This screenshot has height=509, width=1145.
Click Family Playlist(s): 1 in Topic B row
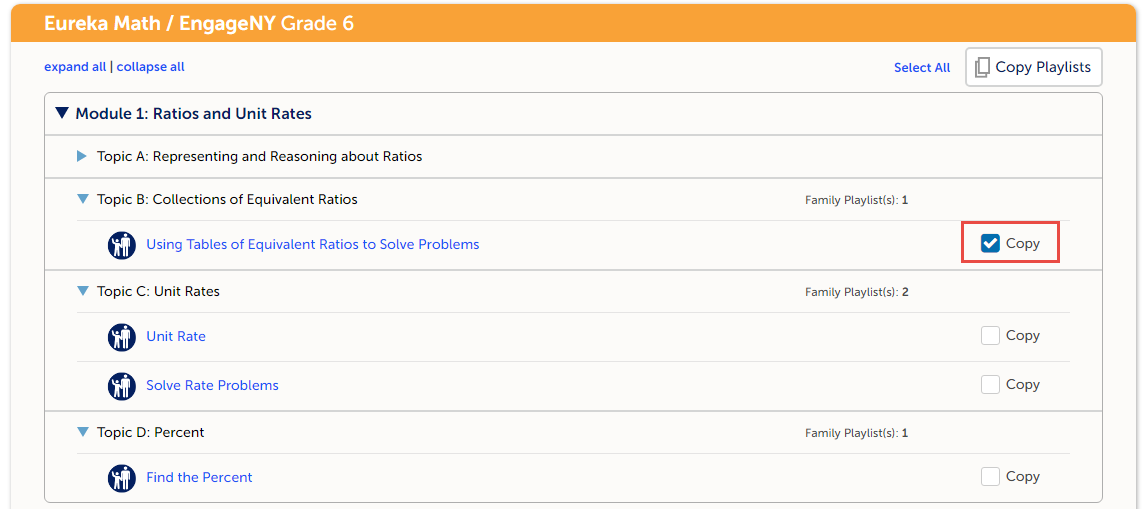857,199
